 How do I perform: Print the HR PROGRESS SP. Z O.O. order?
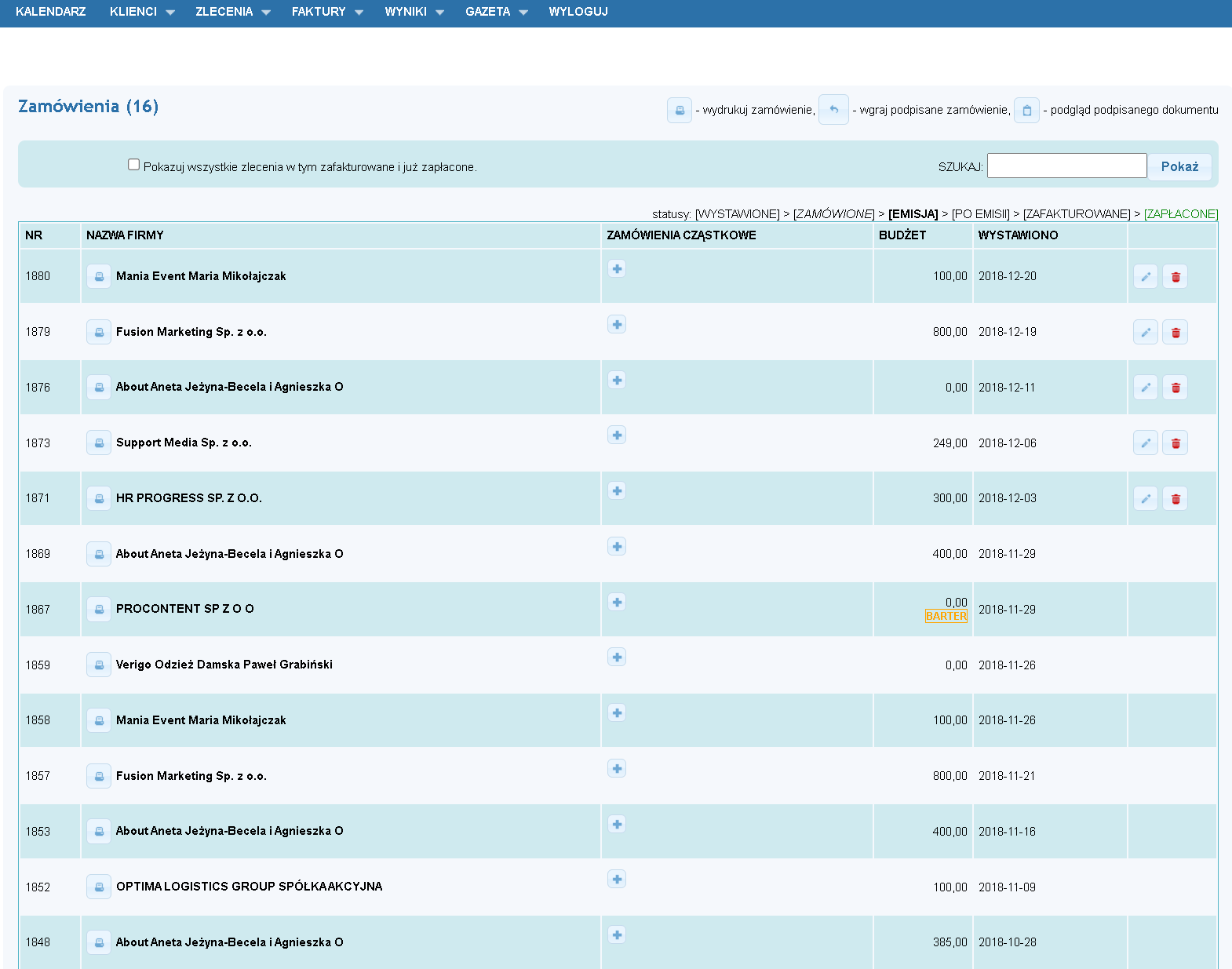coord(99,499)
